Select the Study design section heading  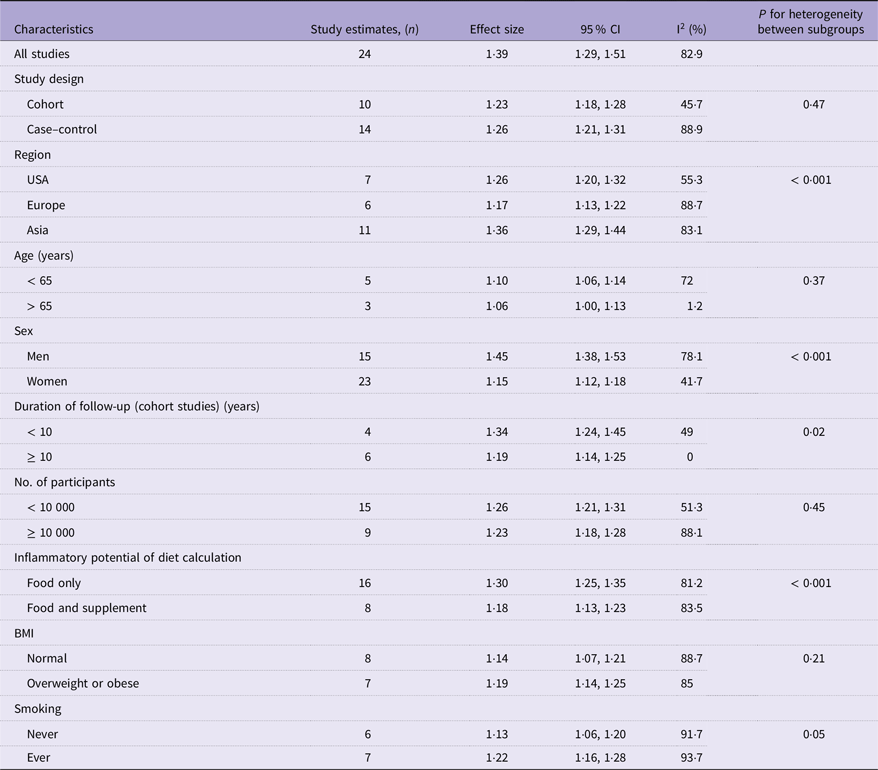tap(50, 79)
